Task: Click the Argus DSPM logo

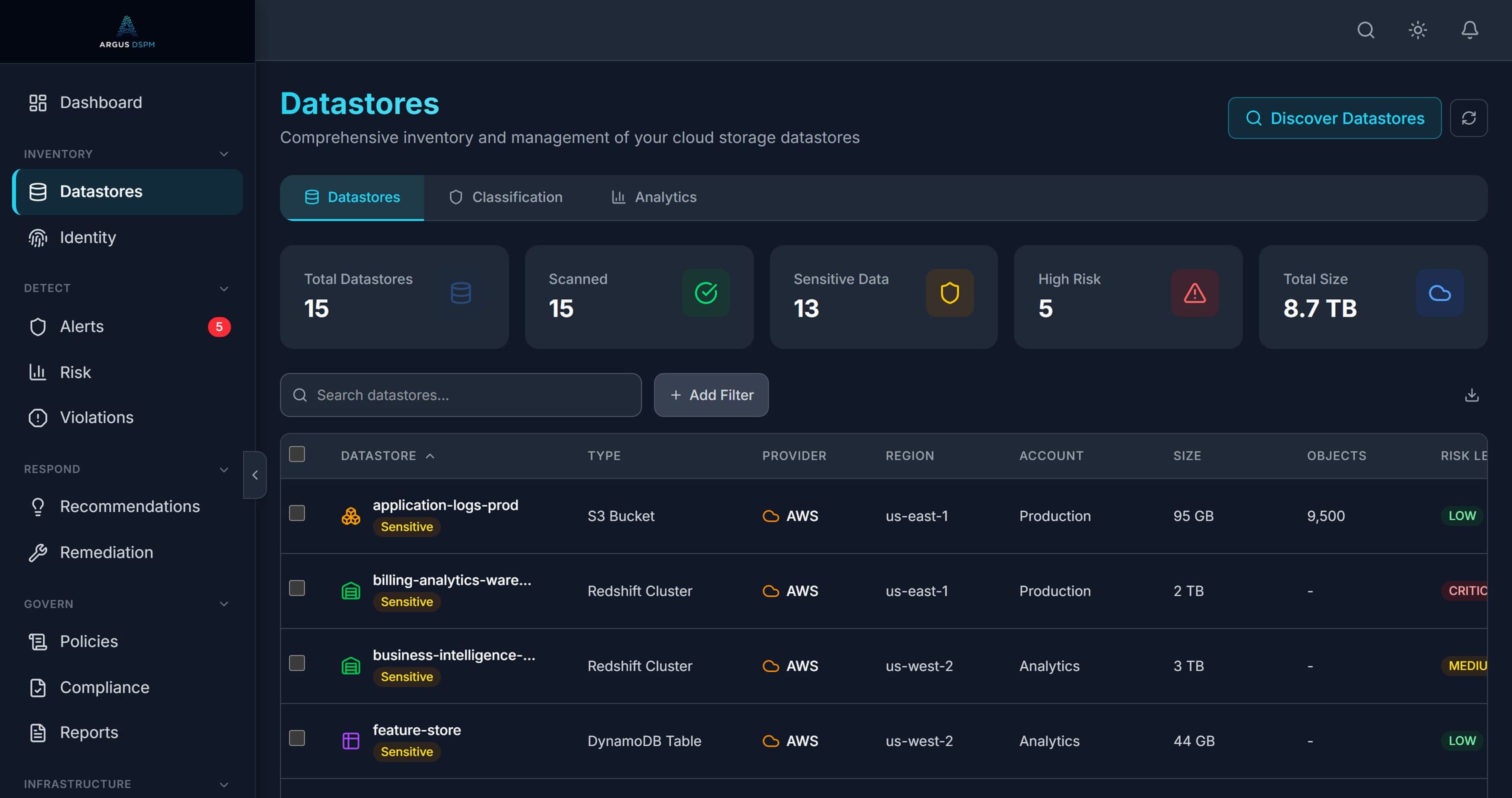Action: 127,32
